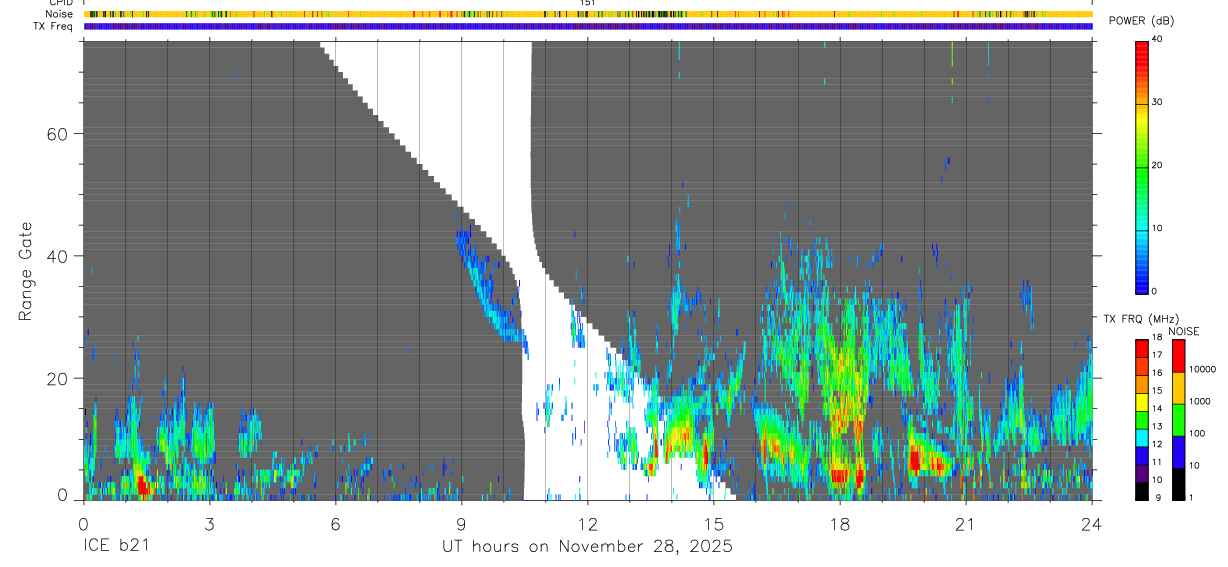Click the '9' tick on the UT hours axis
The image size is (1228, 567).
click(x=461, y=523)
